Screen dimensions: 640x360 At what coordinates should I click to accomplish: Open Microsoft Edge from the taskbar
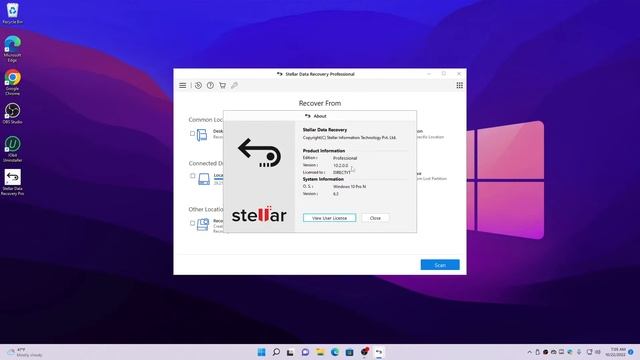tap(335, 352)
